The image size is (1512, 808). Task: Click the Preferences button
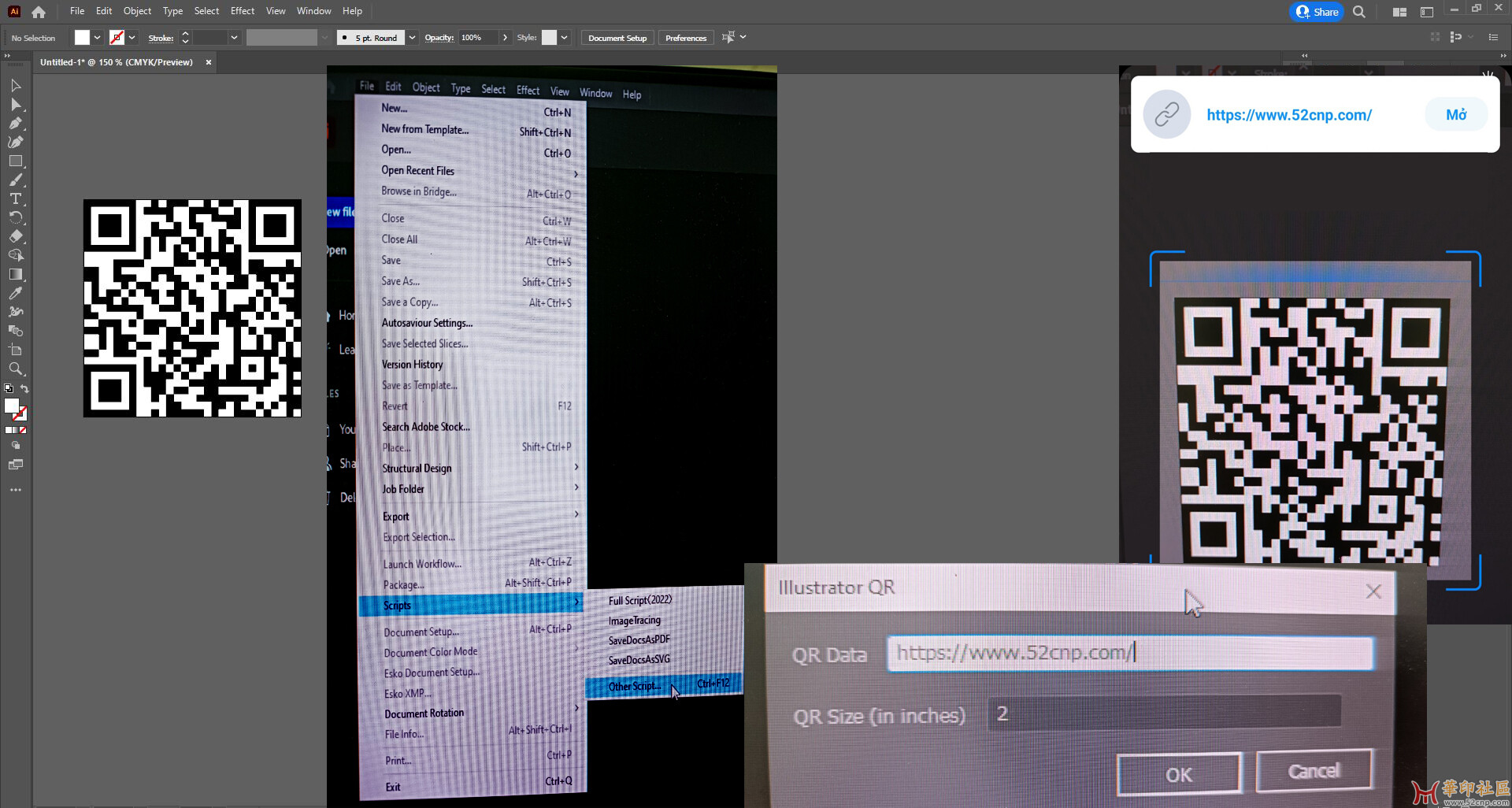[686, 38]
